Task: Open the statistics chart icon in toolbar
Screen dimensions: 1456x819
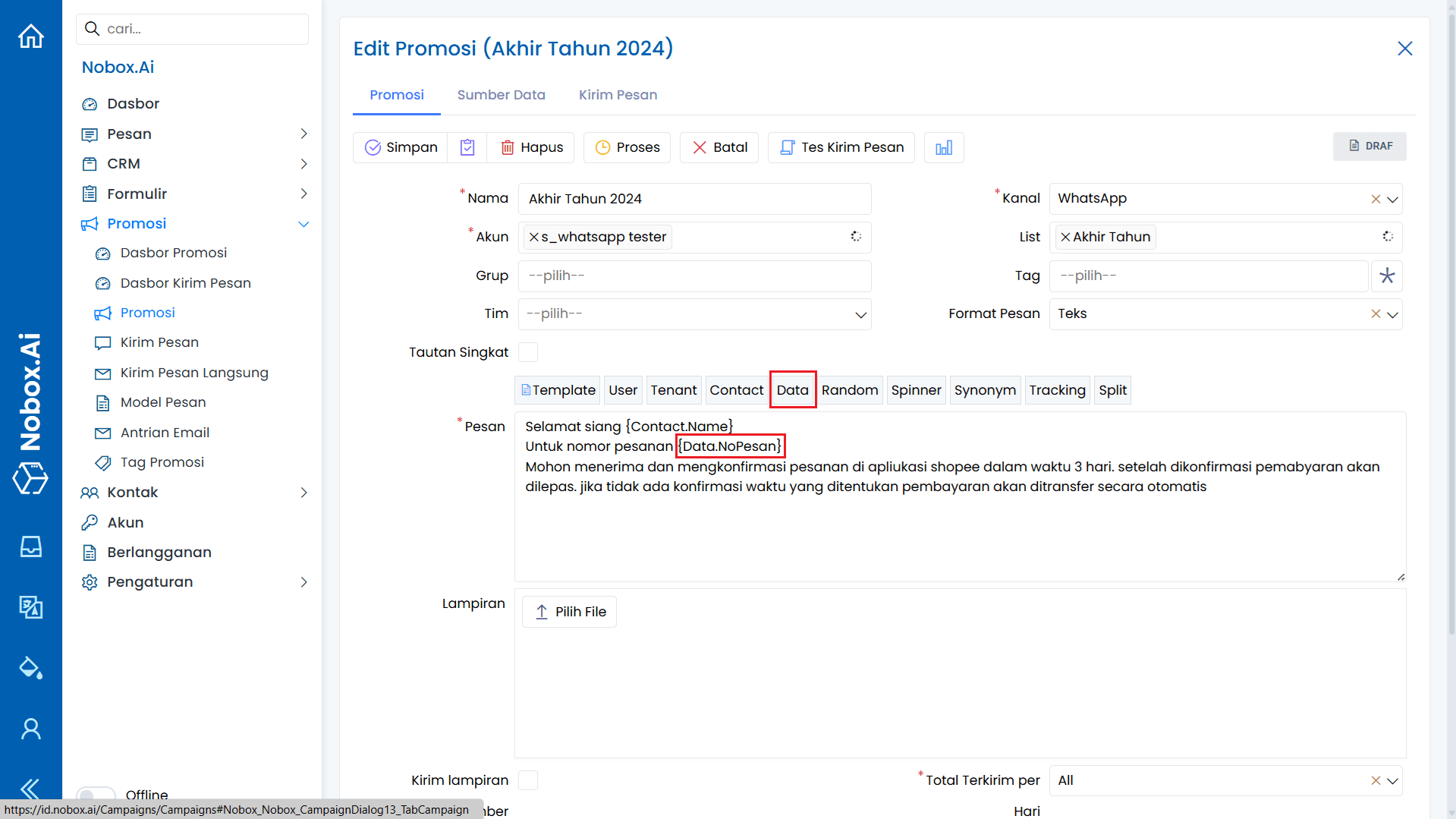Action: [x=943, y=147]
